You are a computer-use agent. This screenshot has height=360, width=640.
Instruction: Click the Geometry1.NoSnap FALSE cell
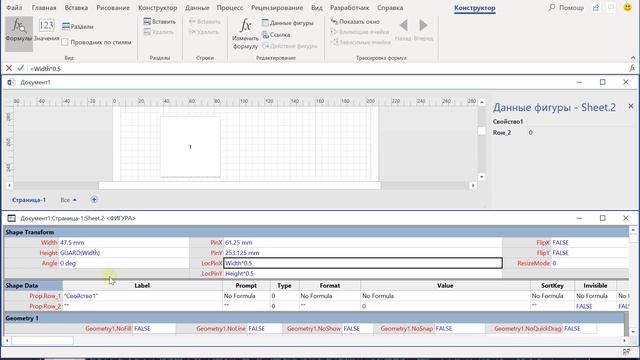tap(459, 329)
